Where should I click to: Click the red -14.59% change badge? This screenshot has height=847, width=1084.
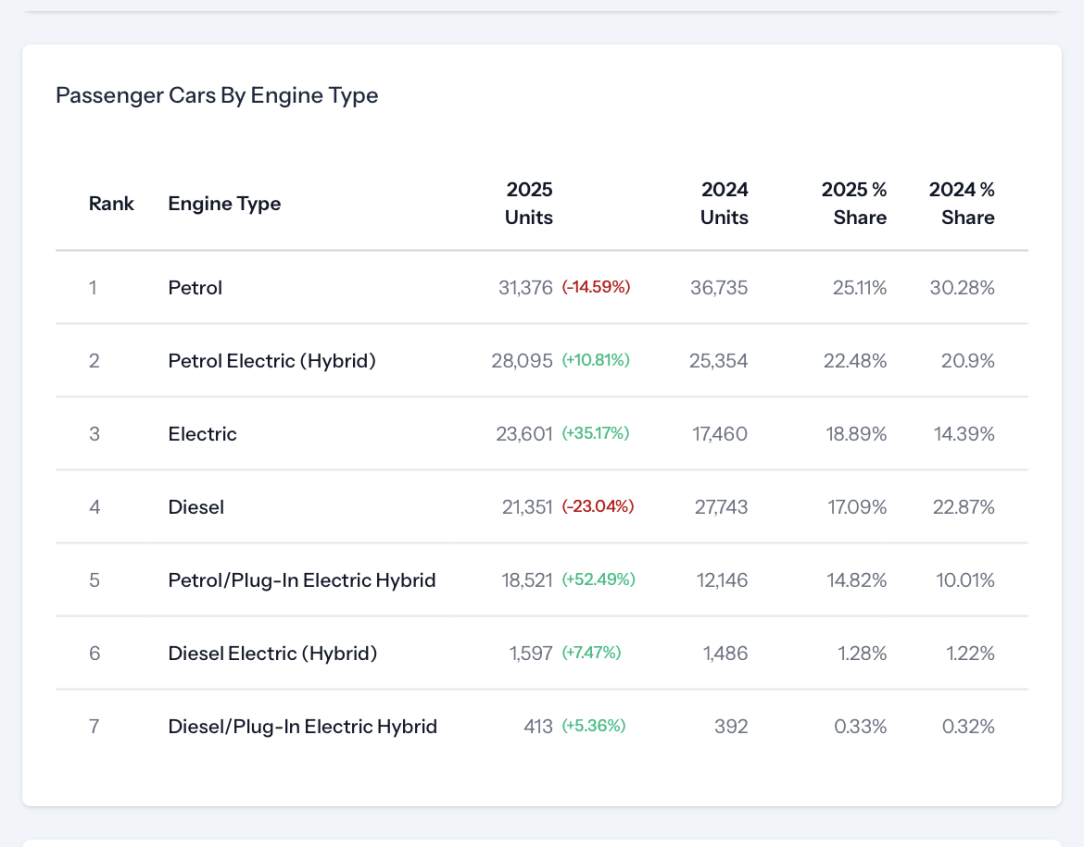click(x=596, y=287)
